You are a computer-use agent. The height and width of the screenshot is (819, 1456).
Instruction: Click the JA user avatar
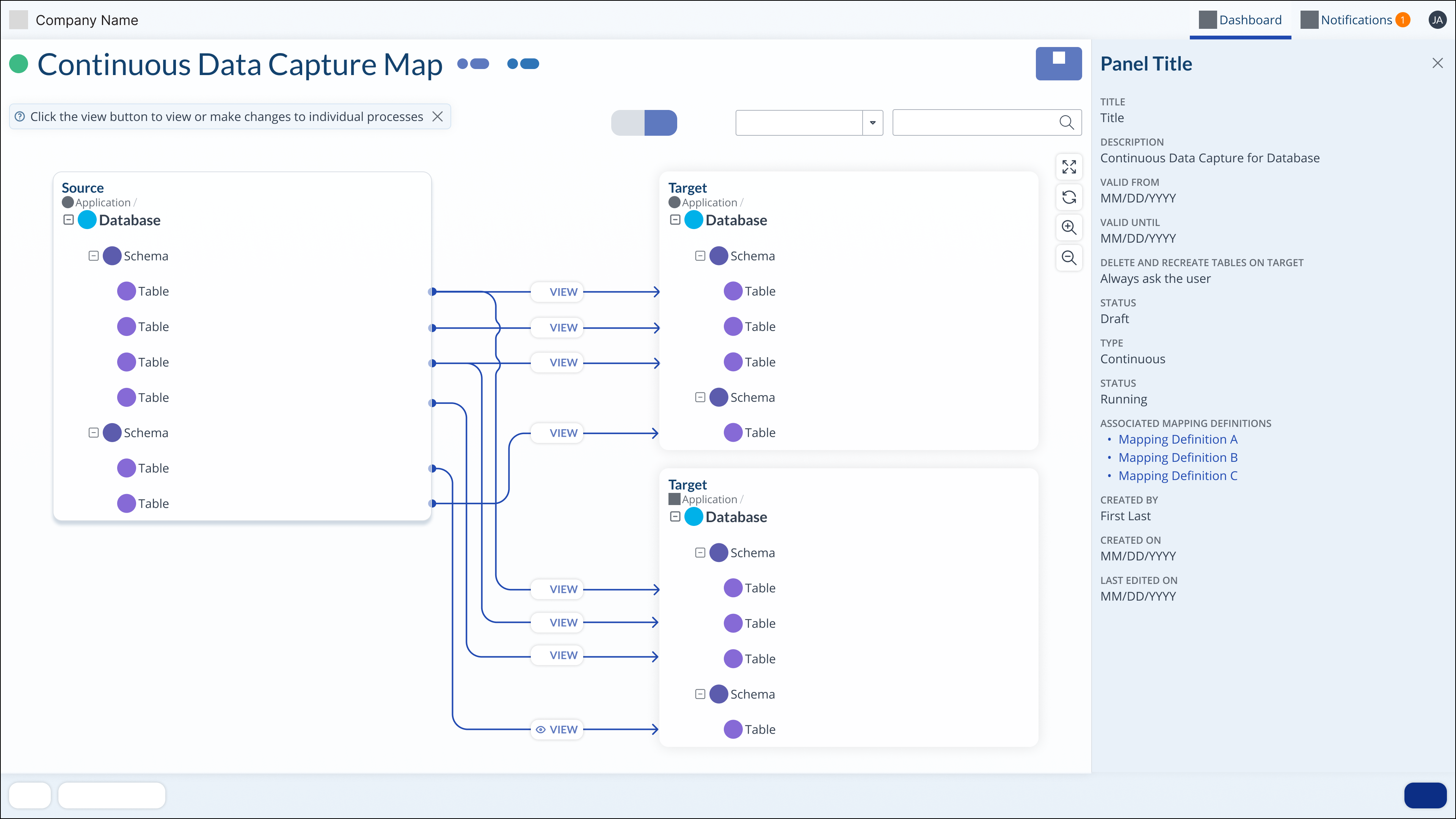[1437, 19]
